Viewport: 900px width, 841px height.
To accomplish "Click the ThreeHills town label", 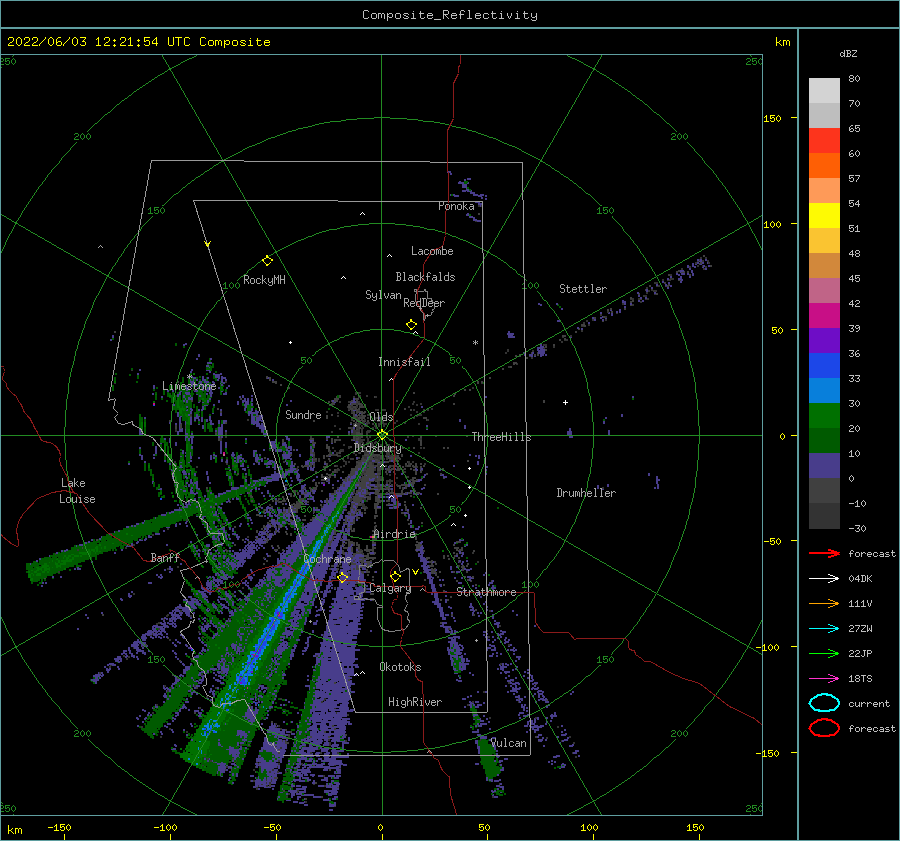I will [501, 437].
